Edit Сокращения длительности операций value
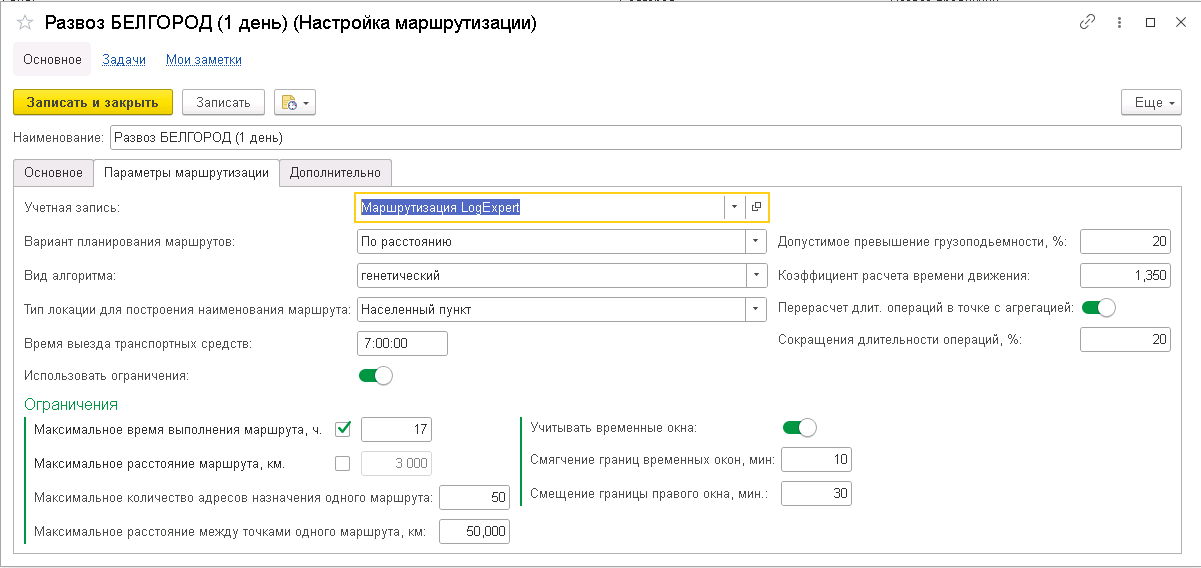 click(x=1126, y=340)
